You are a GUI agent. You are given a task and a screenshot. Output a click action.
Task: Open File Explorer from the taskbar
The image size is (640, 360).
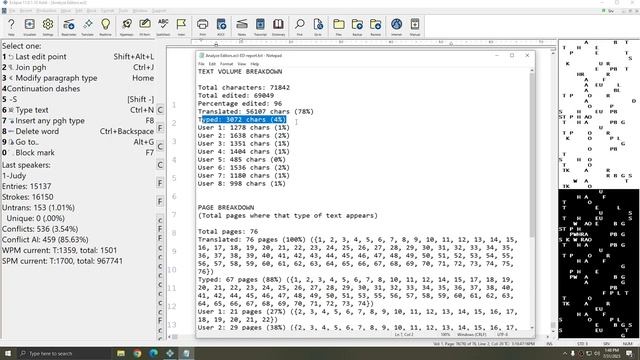tap(121, 353)
